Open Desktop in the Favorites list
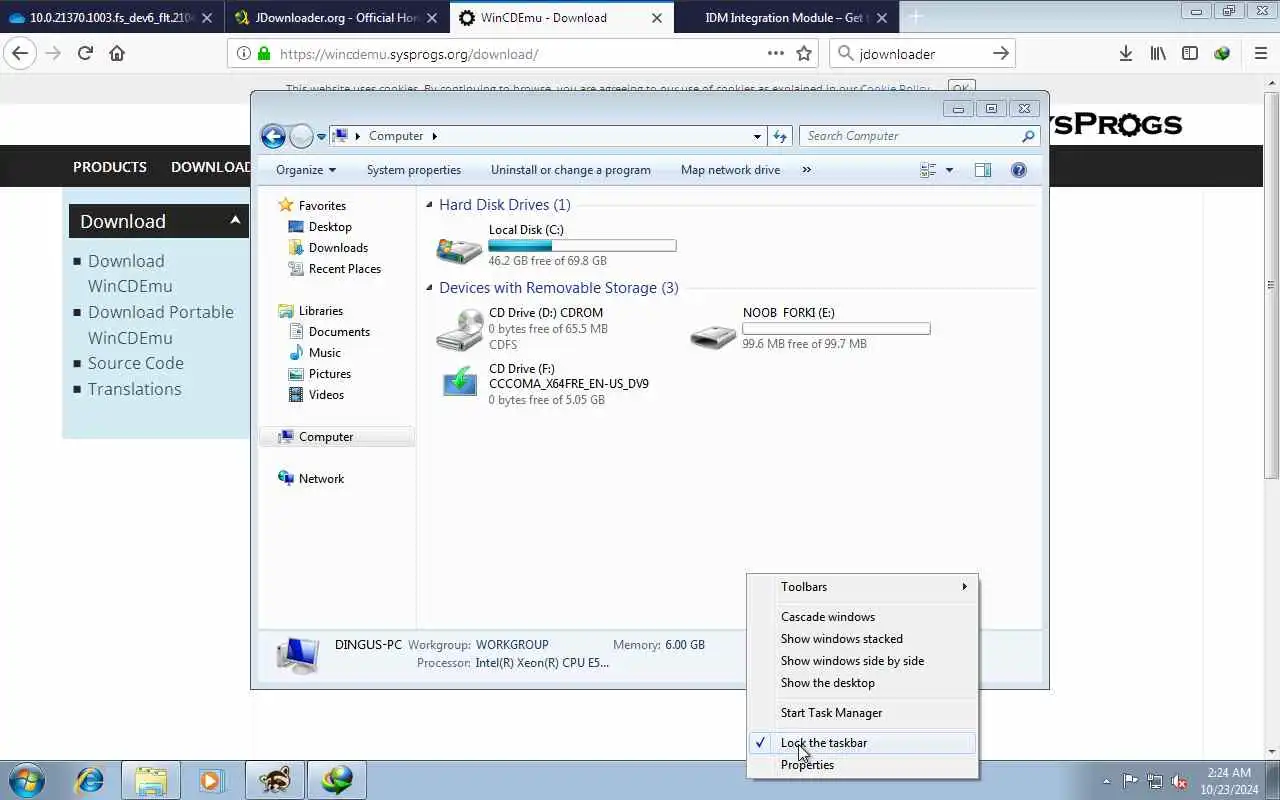Image resolution: width=1280 pixels, height=800 pixels. (329, 227)
